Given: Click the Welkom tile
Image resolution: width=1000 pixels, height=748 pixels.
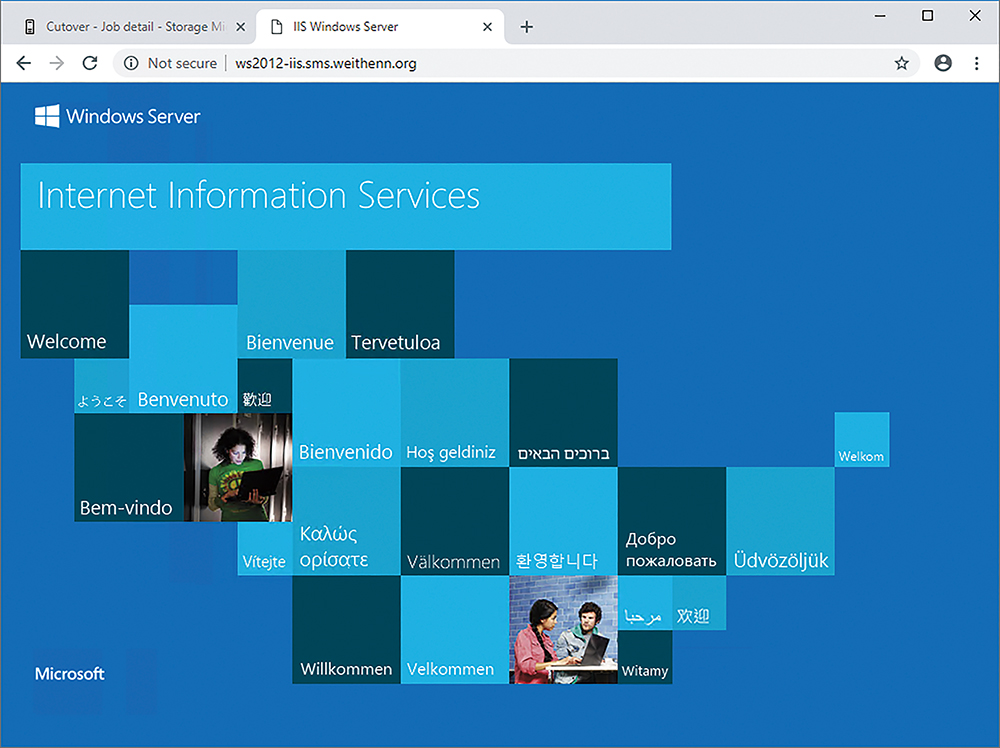Looking at the screenshot, I should click(x=862, y=439).
